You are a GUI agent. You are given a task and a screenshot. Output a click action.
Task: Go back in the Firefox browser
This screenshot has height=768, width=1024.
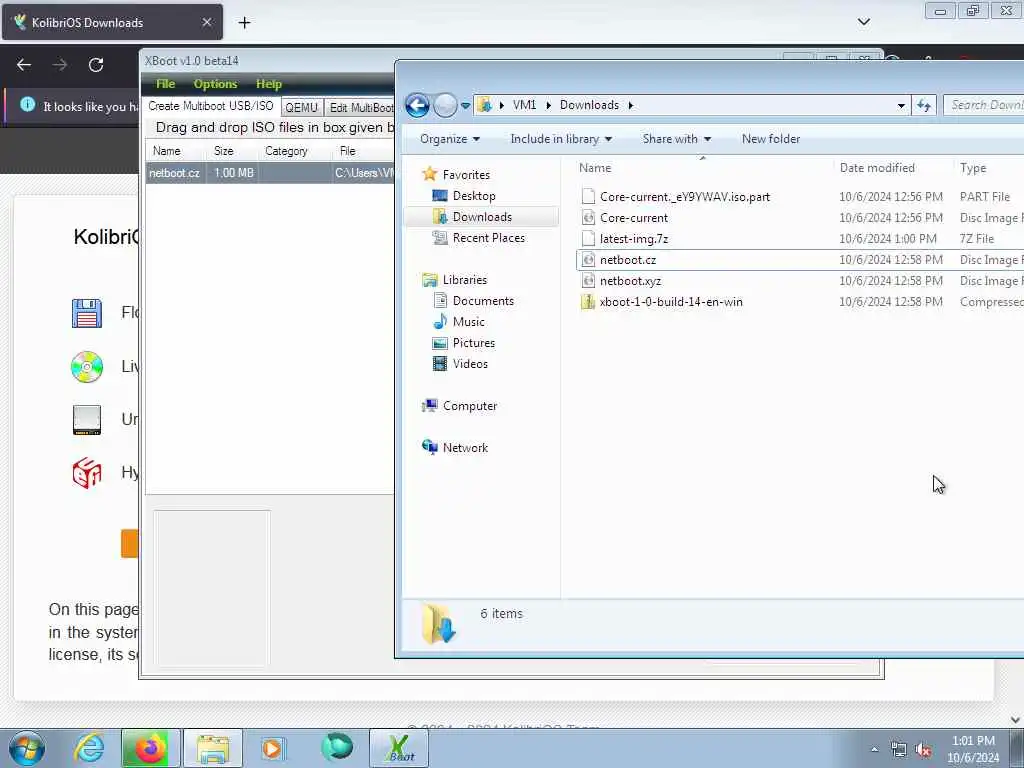click(x=24, y=65)
